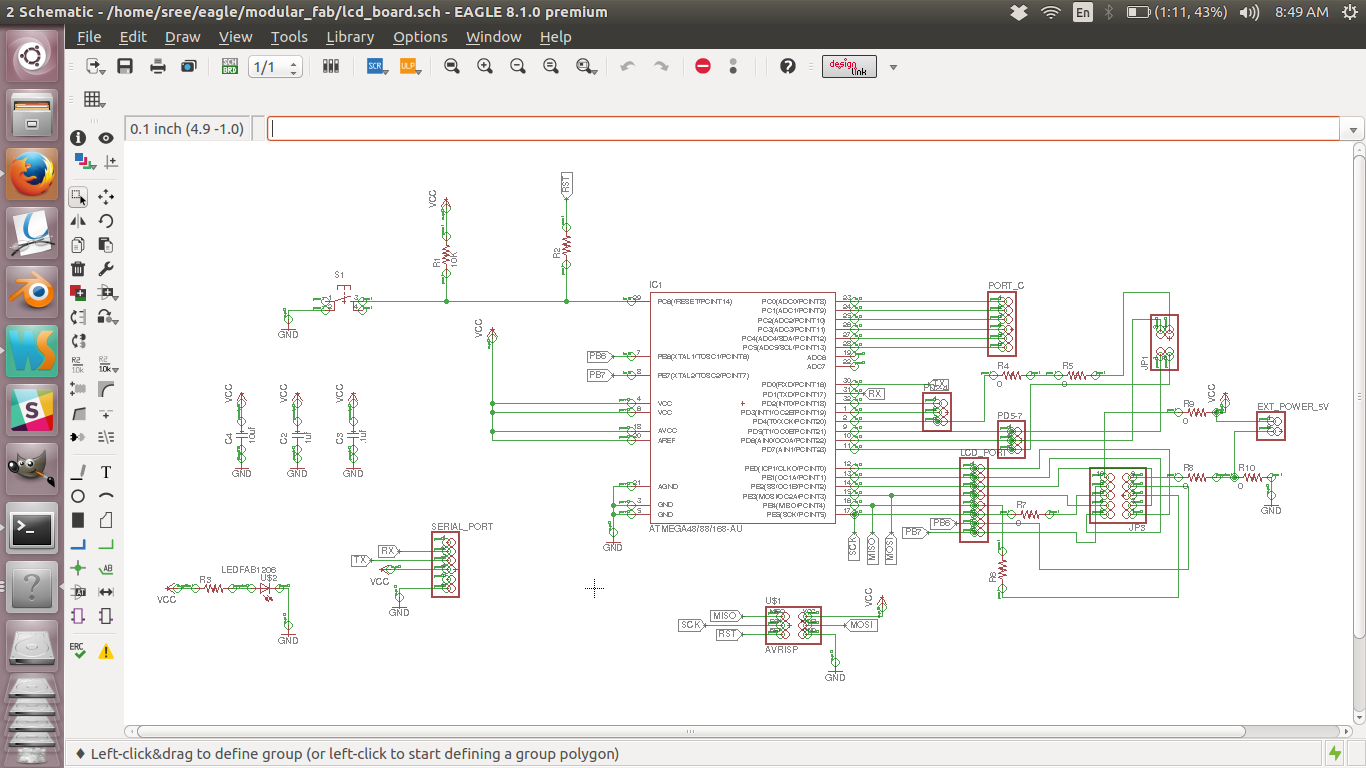Open the Draw menu
This screenshot has height=768, width=1366.
[x=183, y=37]
